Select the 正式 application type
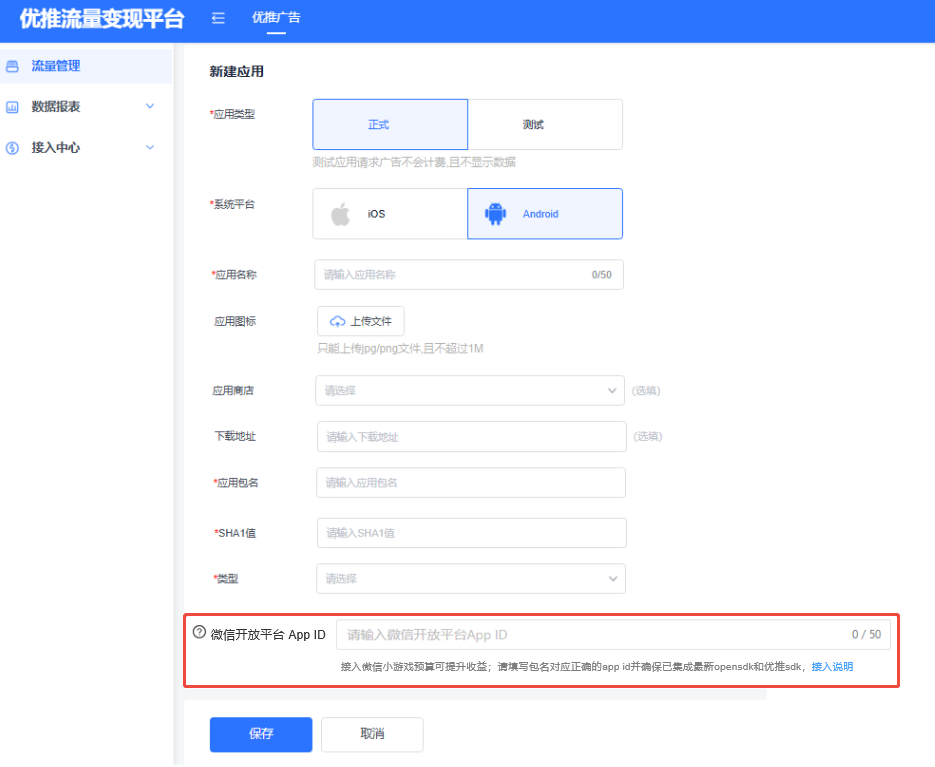 (x=390, y=125)
